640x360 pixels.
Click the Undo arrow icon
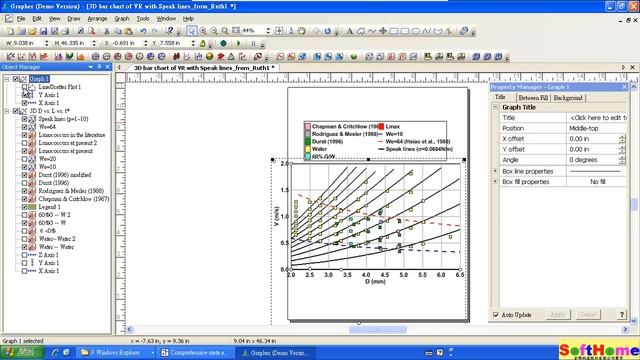143,31
